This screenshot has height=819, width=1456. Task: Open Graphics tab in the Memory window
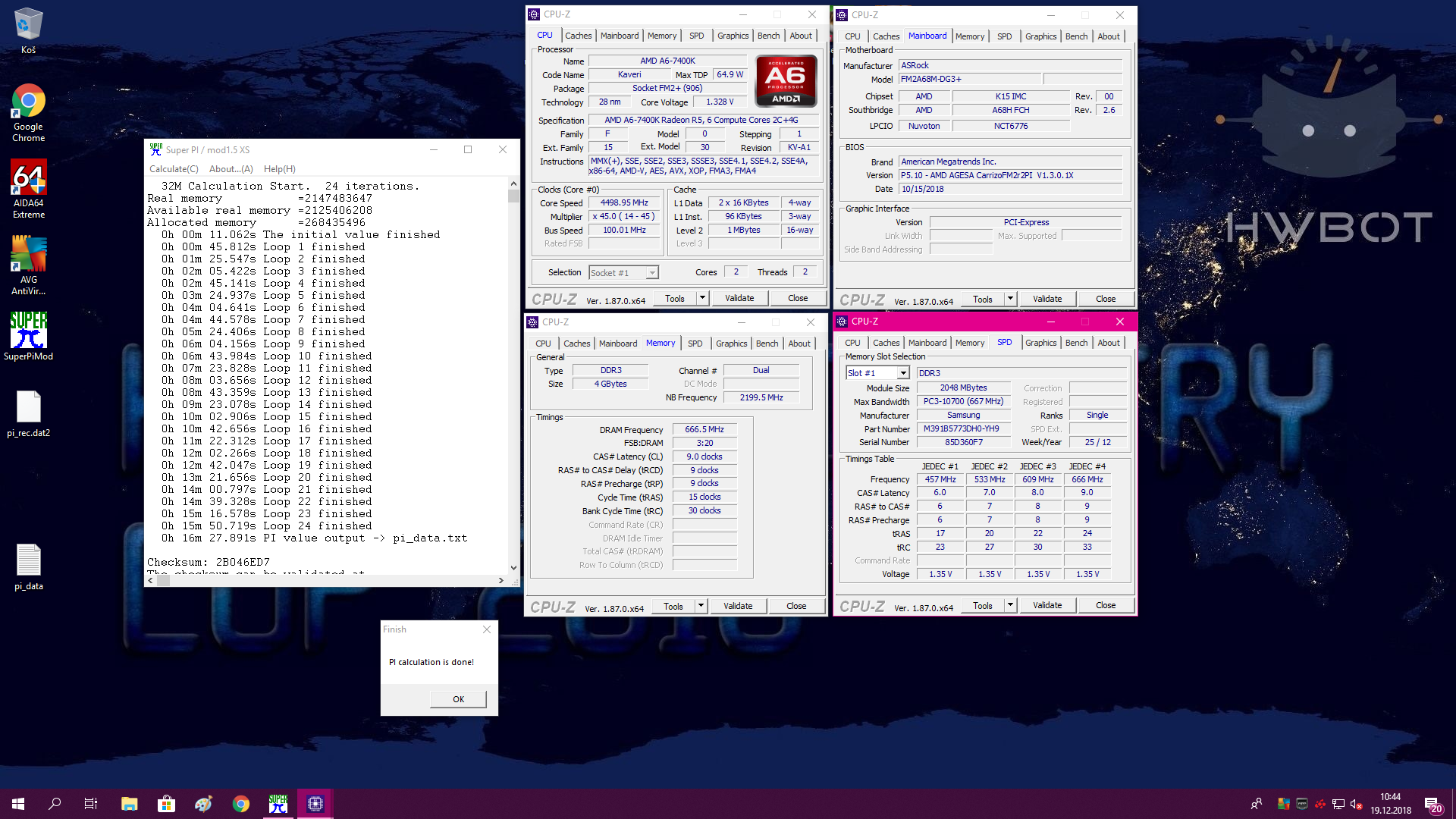pyautogui.click(x=731, y=344)
